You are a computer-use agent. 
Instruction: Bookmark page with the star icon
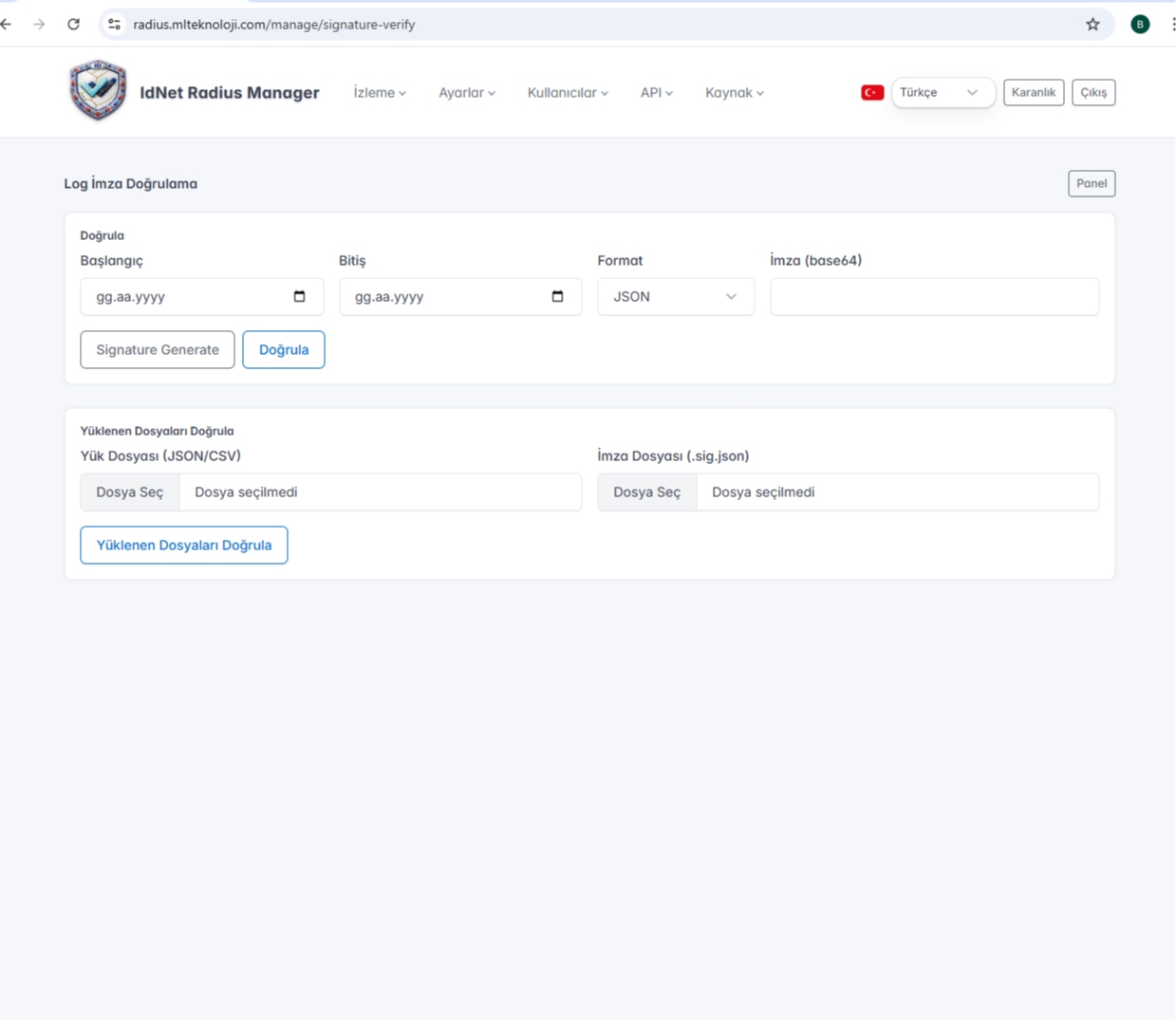pyautogui.click(x=1092, y=25)
